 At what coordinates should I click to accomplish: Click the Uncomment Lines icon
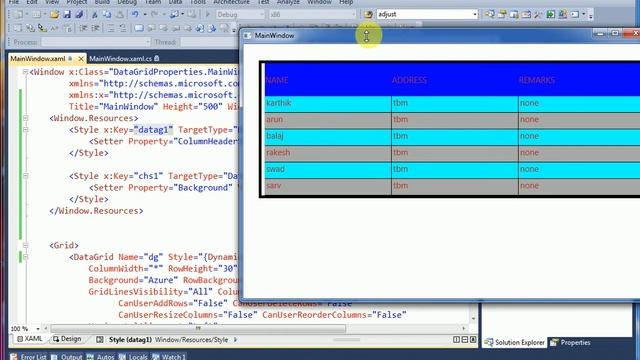coord(123,28)
